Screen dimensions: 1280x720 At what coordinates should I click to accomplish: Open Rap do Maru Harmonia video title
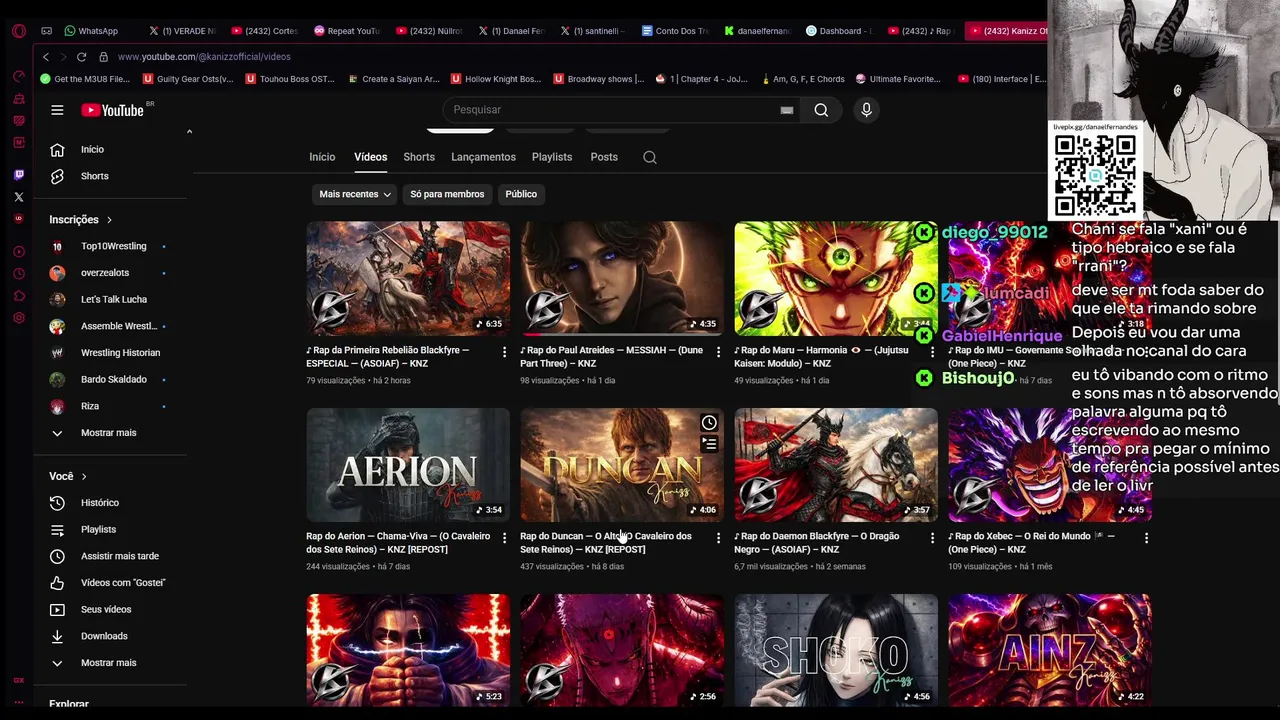[821, 357]
